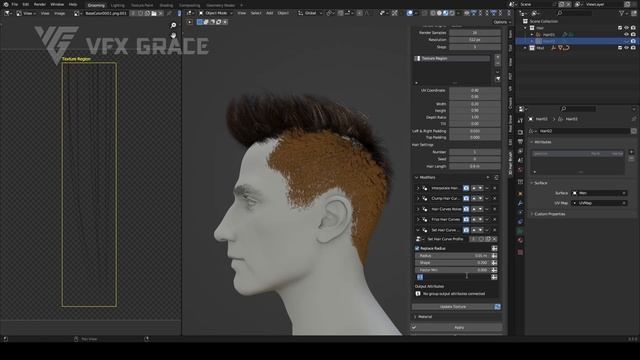Toggle render camera for Hair collection
Viewport: 640px width, 360px height.
(633, 28)
